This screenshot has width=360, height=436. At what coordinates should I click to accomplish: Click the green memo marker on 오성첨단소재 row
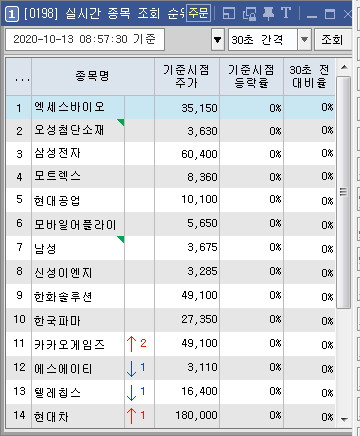(x=121, y=122)
